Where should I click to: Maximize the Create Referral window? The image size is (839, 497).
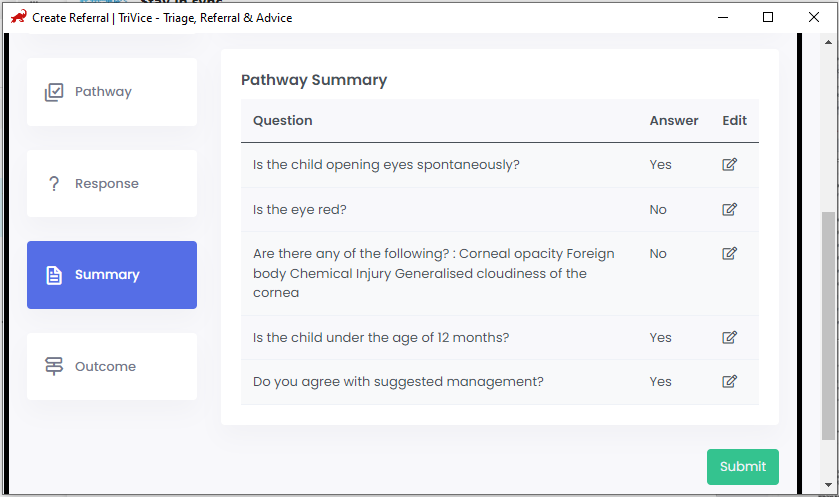pos(768,17)
